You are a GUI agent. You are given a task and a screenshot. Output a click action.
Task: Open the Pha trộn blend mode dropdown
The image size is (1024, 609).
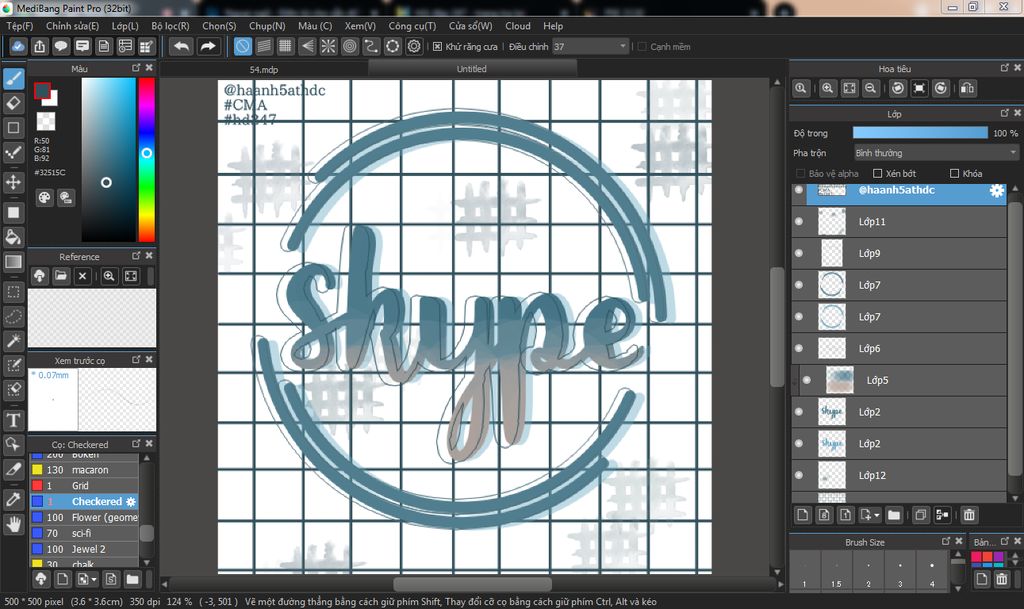coord(936,153)
